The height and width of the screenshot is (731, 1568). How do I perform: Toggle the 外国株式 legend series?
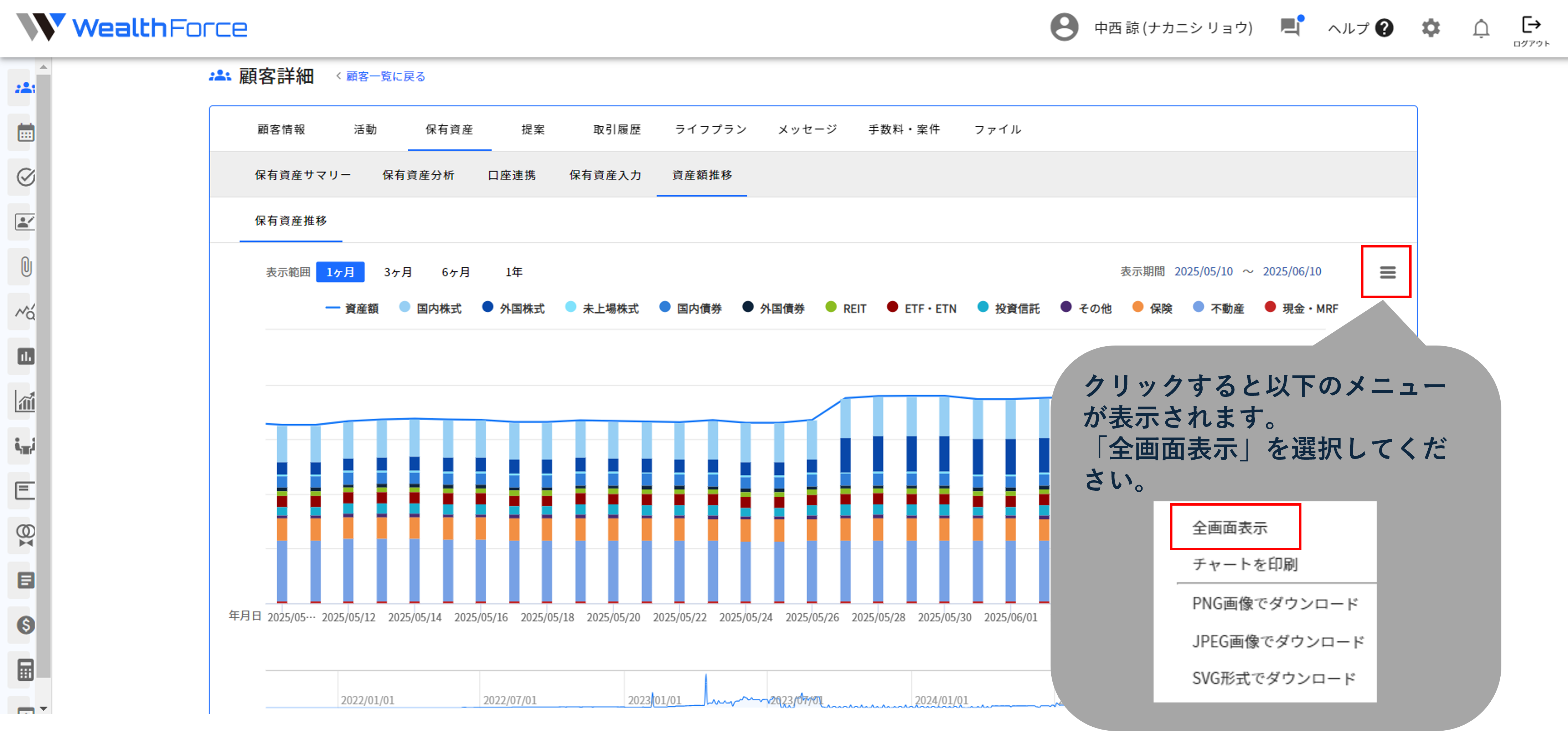(513, 308)
